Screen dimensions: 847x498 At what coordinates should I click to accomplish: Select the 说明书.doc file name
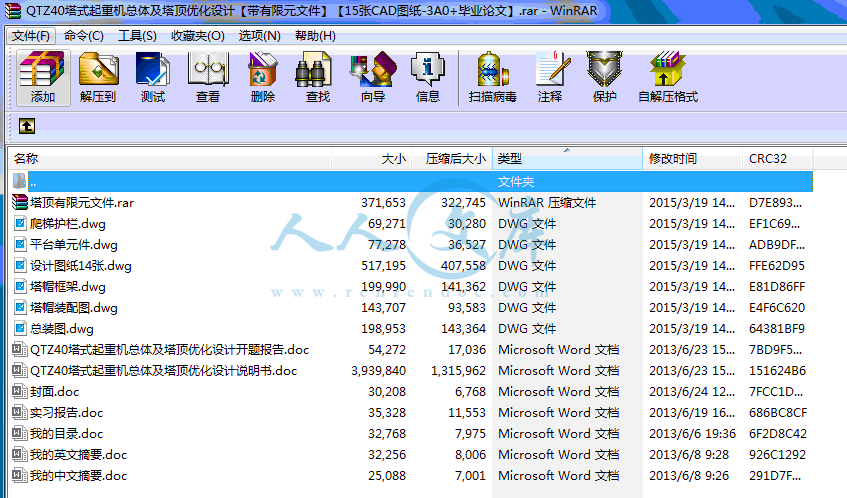pyautogui.click(x=164, y=371)
